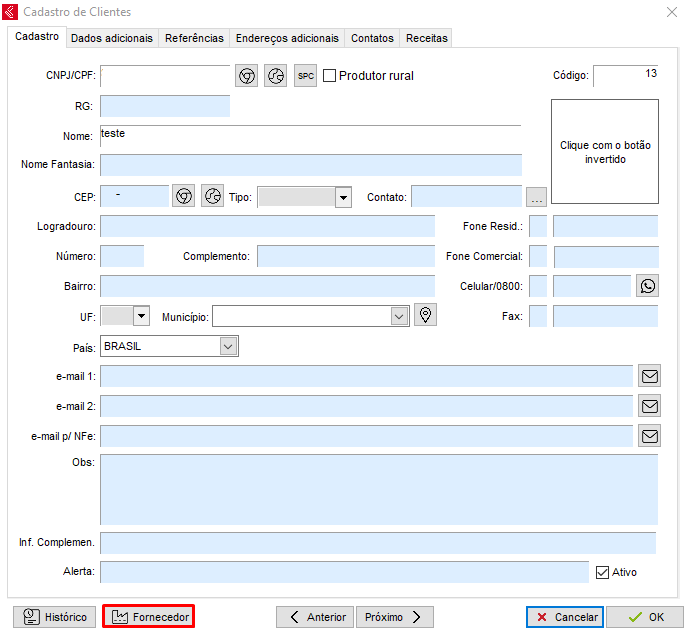Click the Código field showing 13
686x631 pixels.
coord(626,76)
